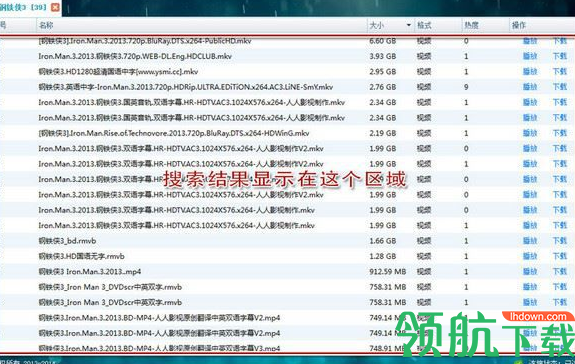Image resolution: width=575 pixels, height=364 pixels.
Task: Click the 操作 column header
Action: click(519, 25)
